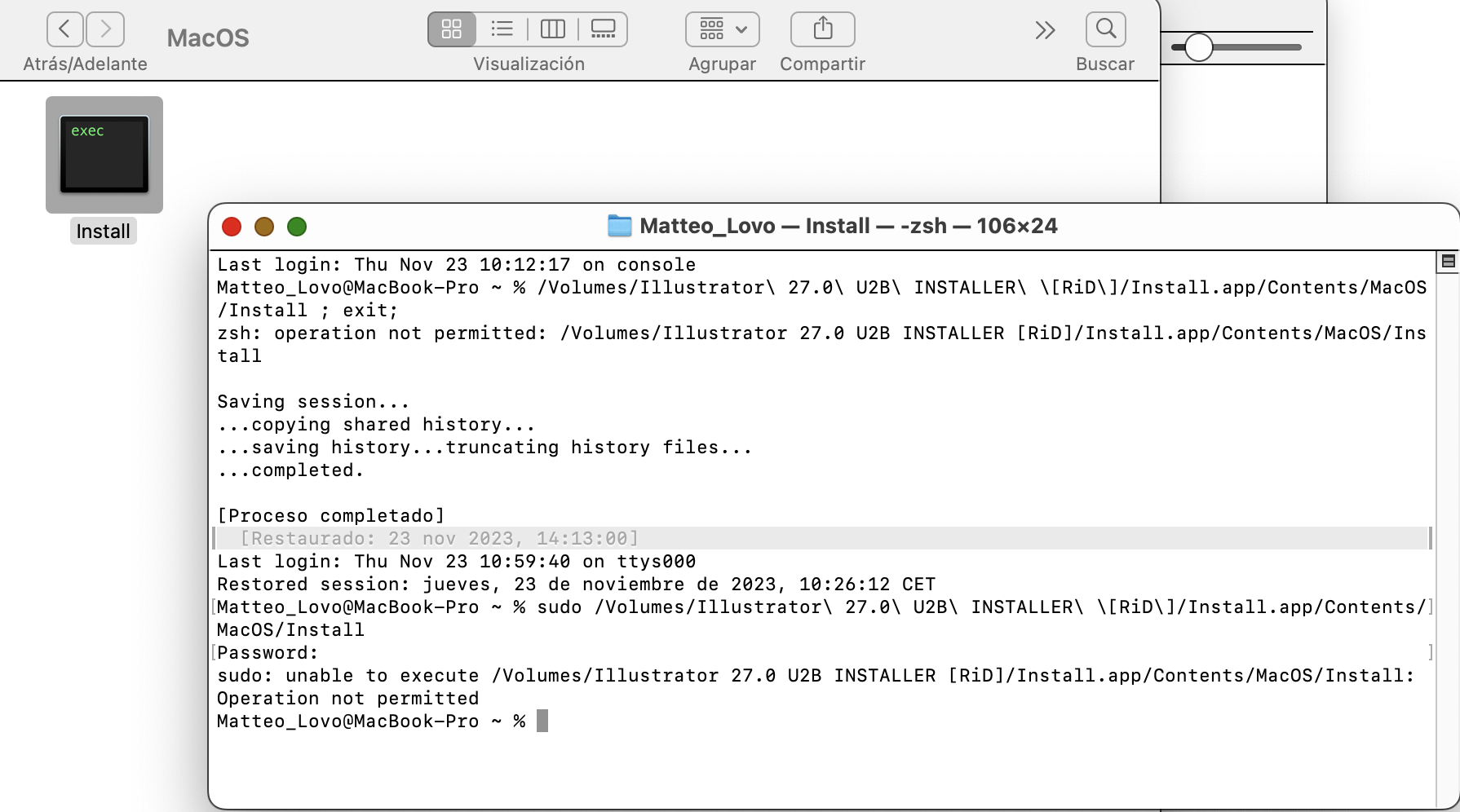Minimize the Terminal window

click(264, 227)
